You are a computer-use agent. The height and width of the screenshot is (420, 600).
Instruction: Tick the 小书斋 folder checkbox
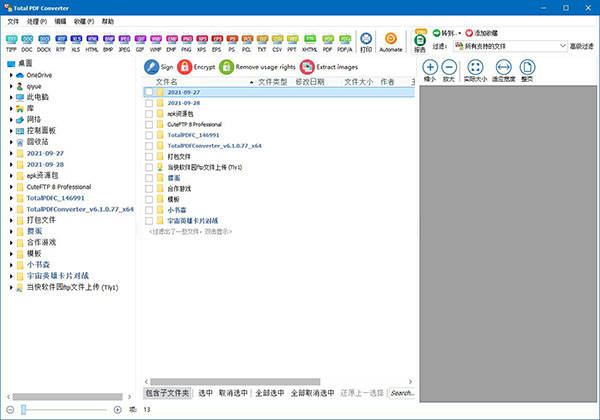tap(149, 210)
